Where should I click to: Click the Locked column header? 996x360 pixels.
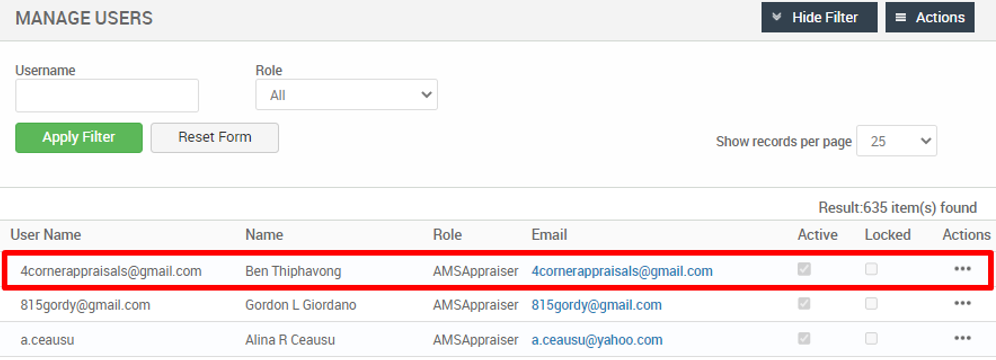pyautogui.click(x=887, y=235)
